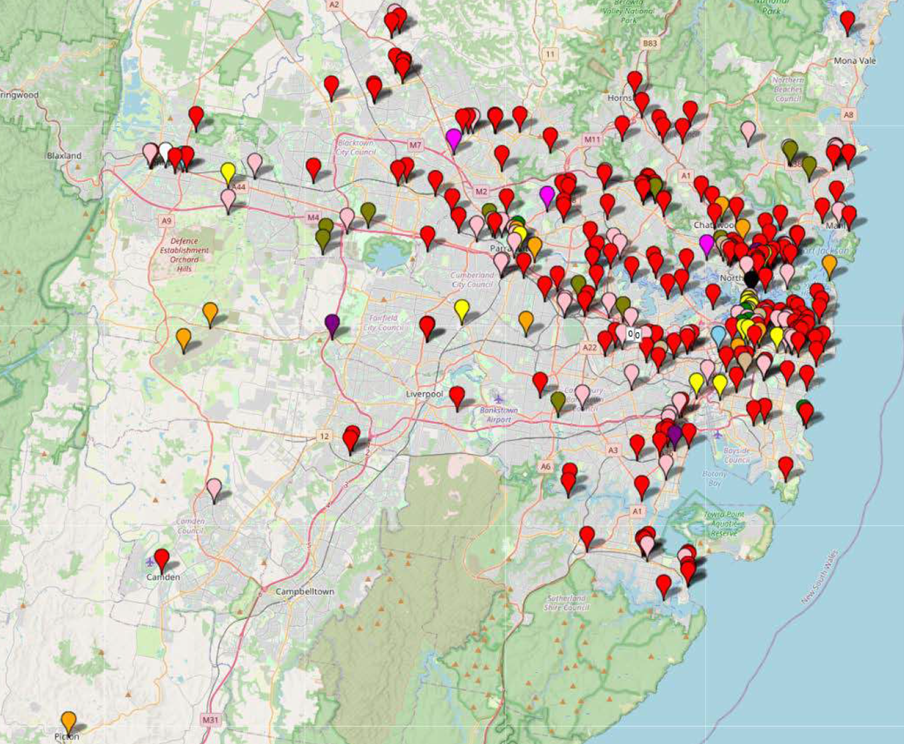904x744 pixels.
Task: Click the magenta marker right of the M2 label
Action: coord(546,194)
